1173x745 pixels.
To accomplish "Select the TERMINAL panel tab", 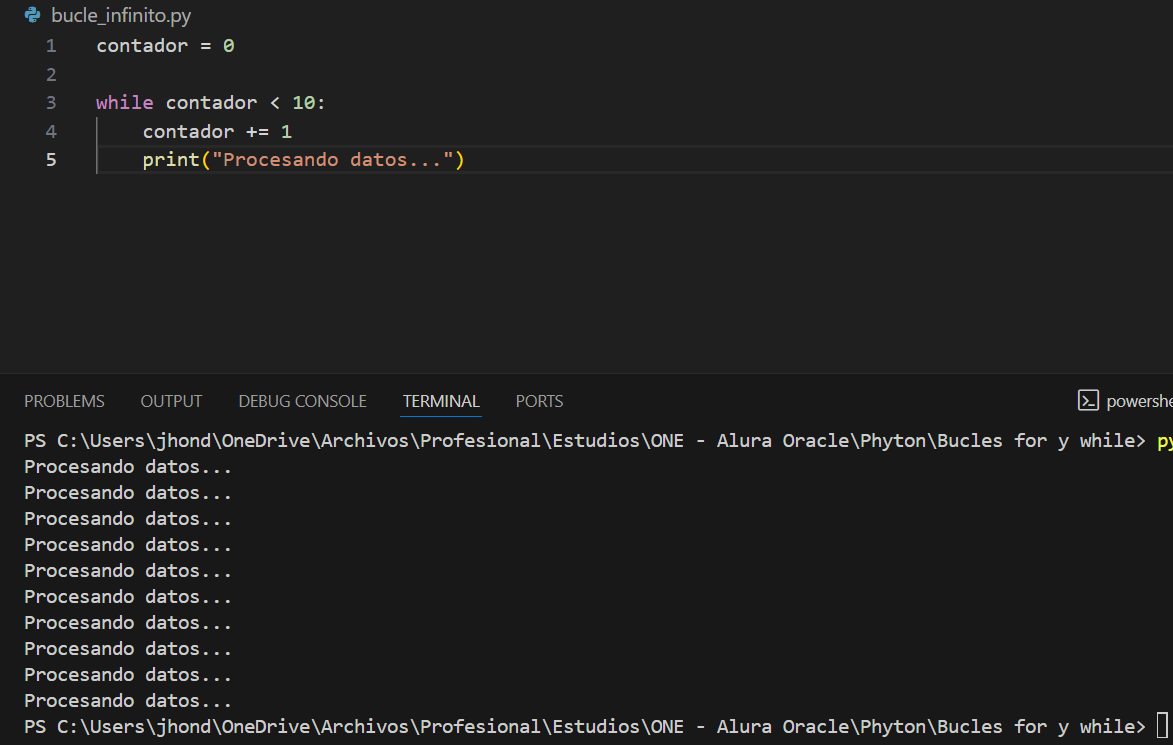I will pyautogui.click(x=441, y=401).
